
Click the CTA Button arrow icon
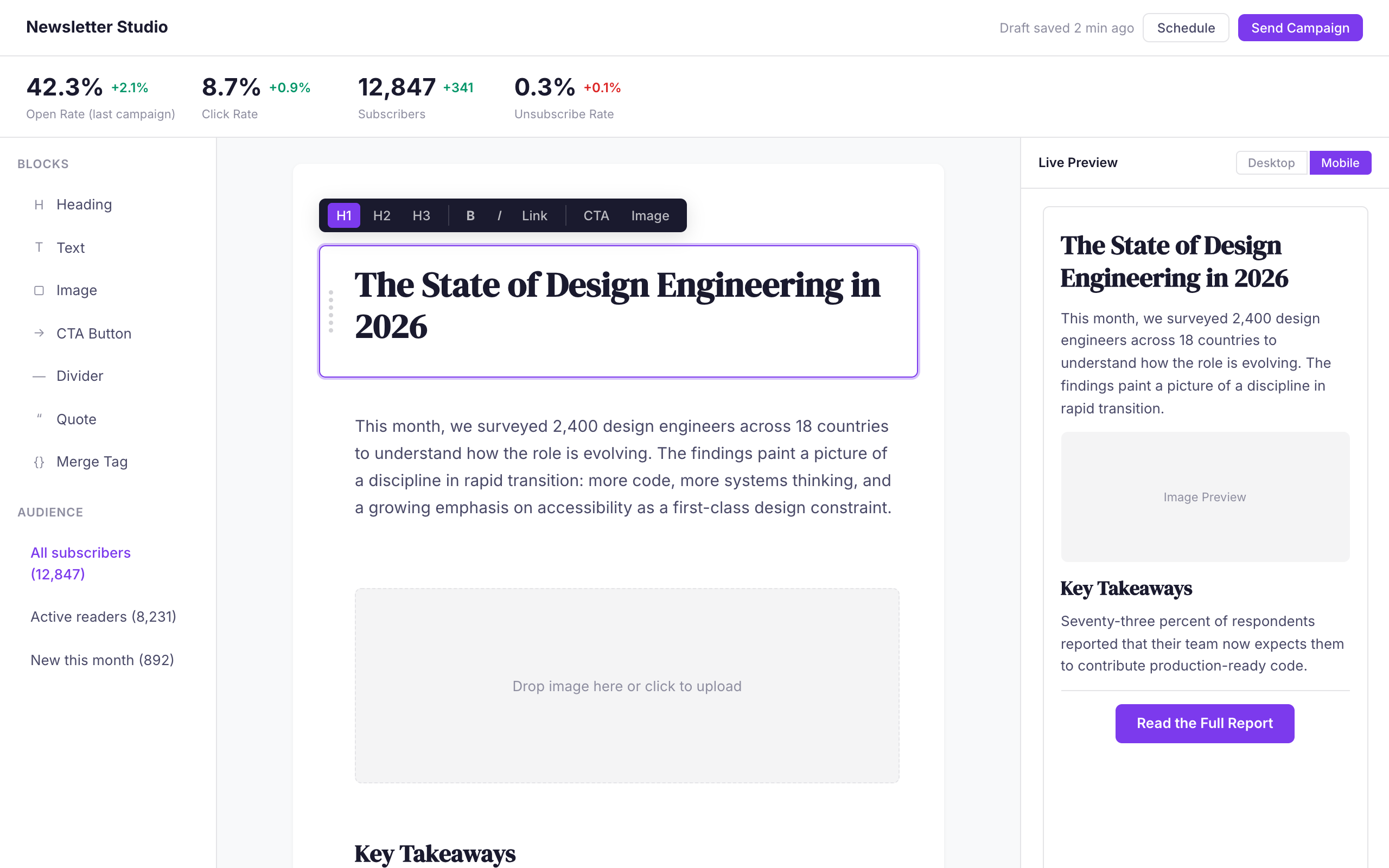click(39, 334)
